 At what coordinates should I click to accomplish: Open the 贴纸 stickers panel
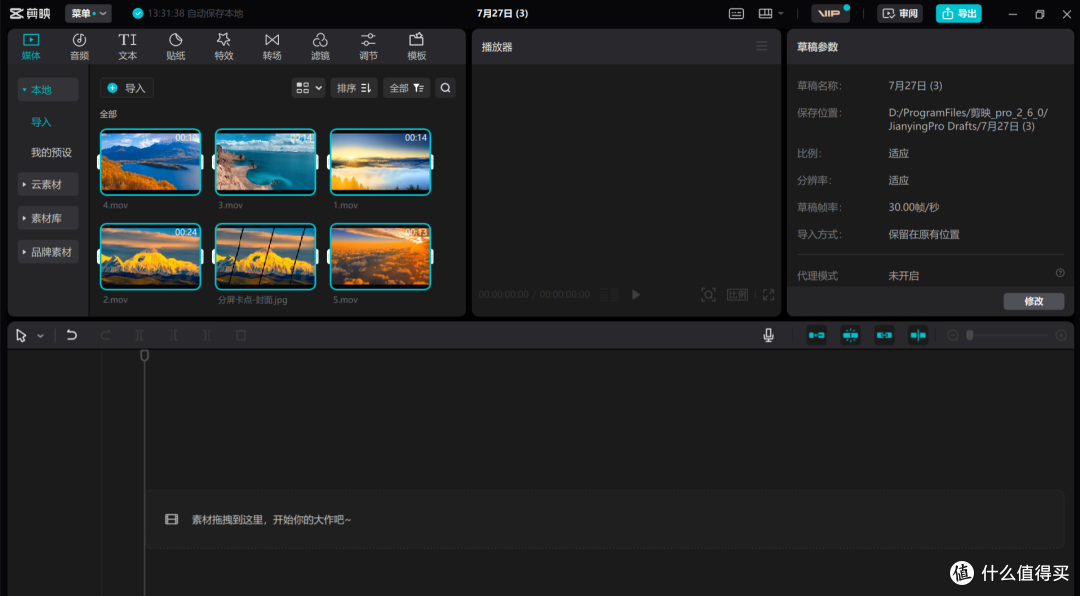pos(176,47)
